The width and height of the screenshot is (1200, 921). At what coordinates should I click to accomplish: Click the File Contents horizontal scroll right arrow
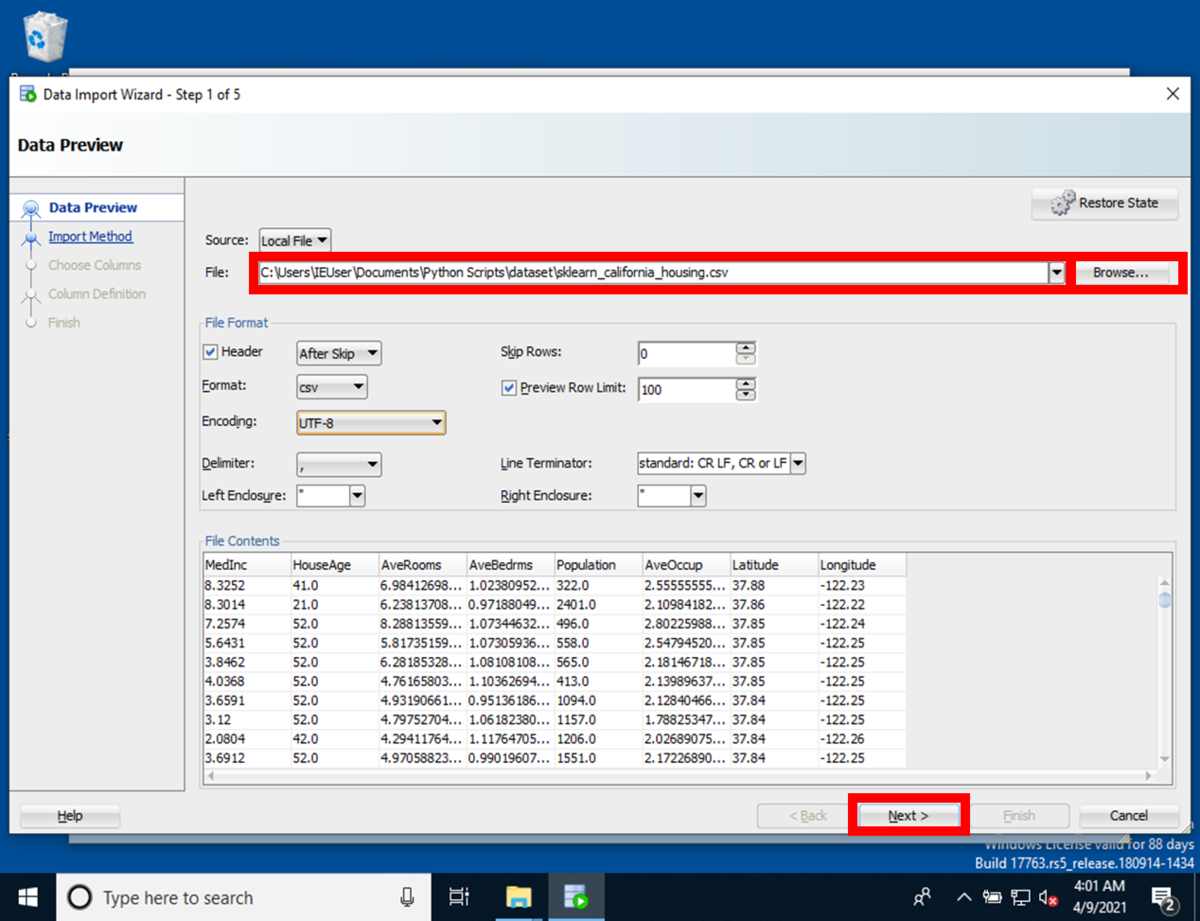click(1148, 776)
